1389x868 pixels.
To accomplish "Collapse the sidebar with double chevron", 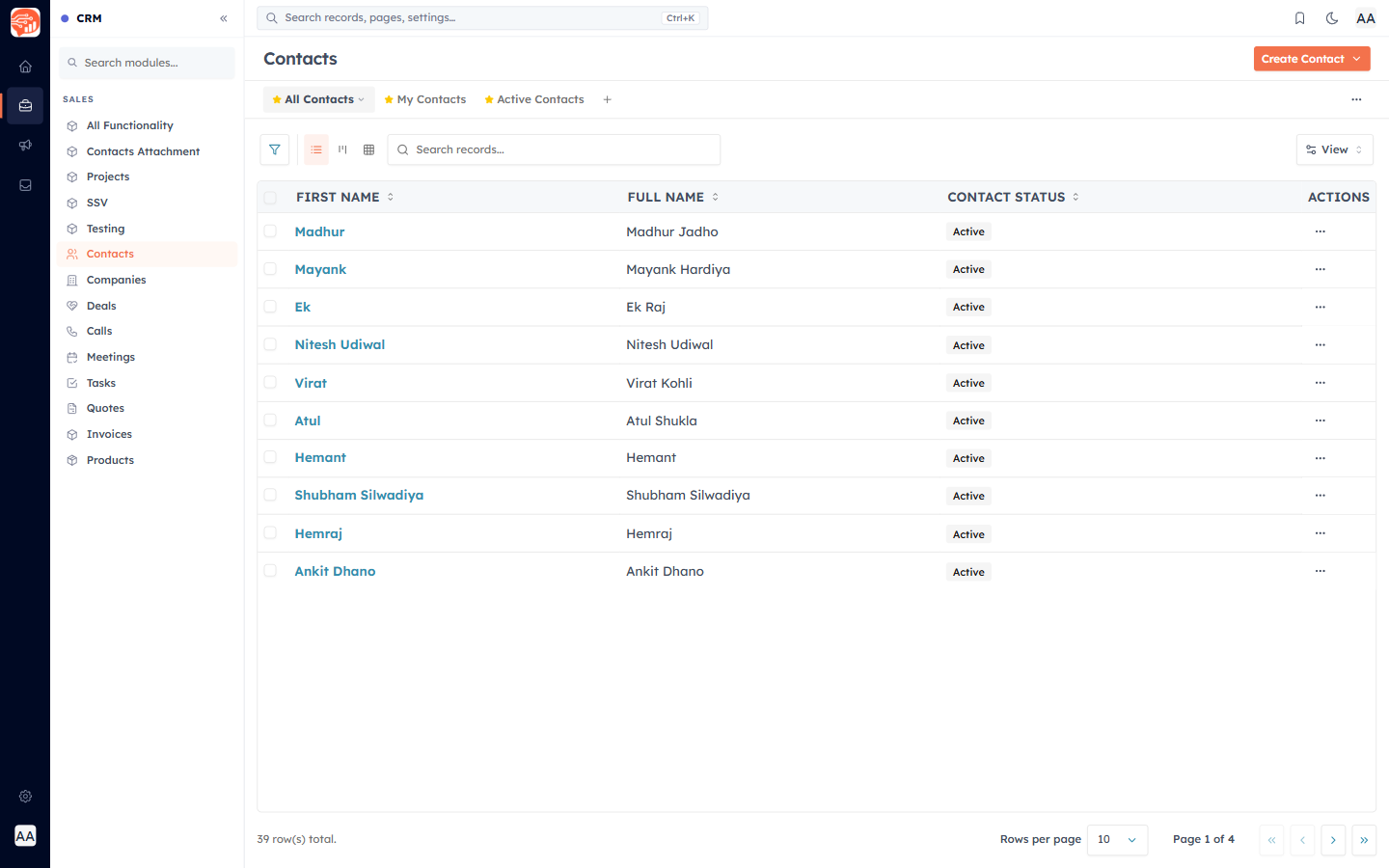I will coord(224,18).
